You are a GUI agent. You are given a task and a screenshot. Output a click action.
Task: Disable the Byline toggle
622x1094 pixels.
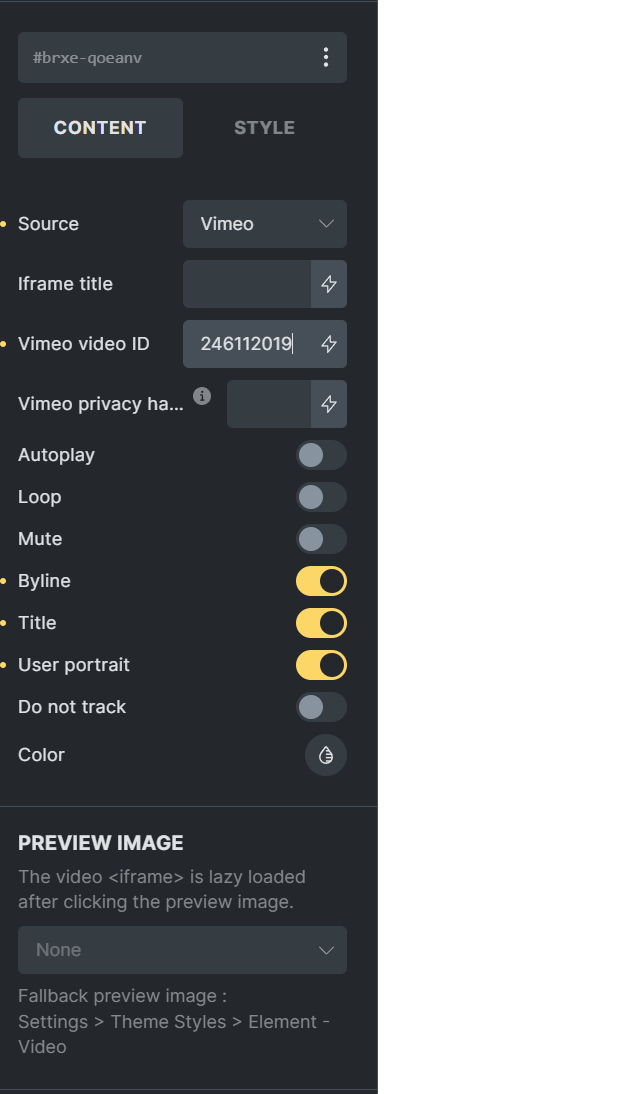321,581
